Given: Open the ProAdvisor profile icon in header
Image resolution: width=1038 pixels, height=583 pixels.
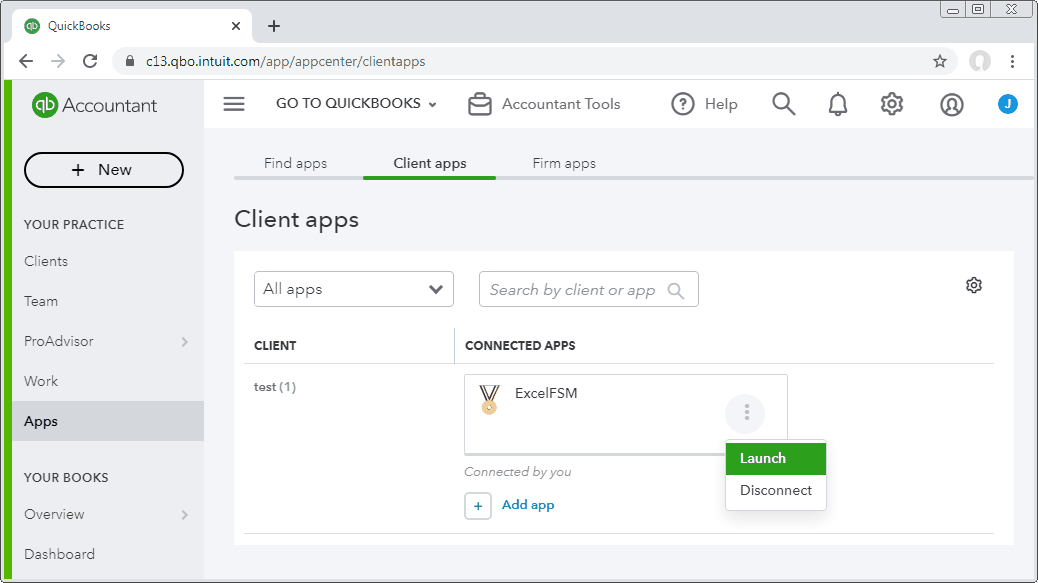Looking at the screenshot, I should click(952, 105).
